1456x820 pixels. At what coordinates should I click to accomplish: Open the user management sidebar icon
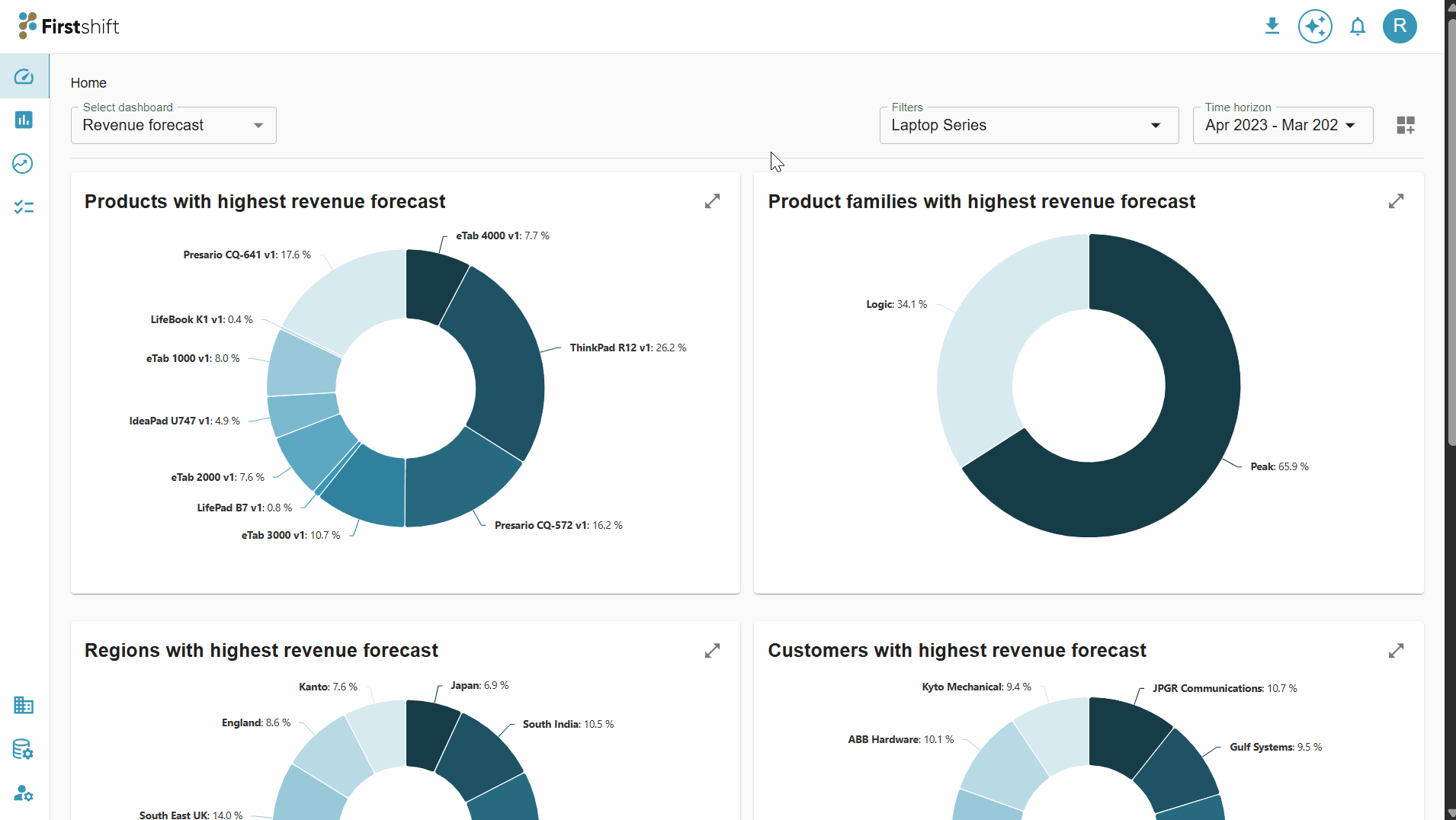24,793
